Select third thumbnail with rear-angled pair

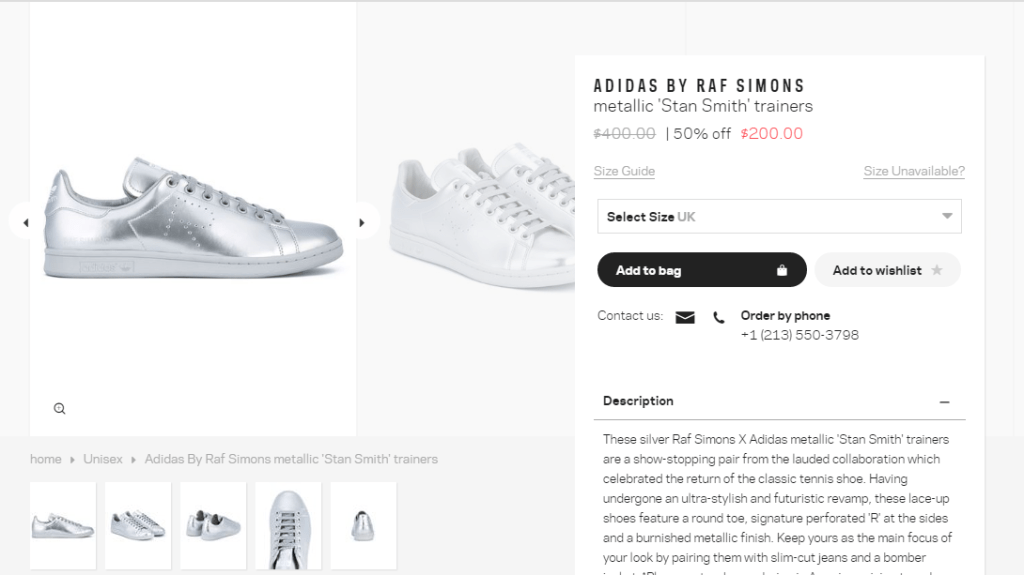[213, 525]
